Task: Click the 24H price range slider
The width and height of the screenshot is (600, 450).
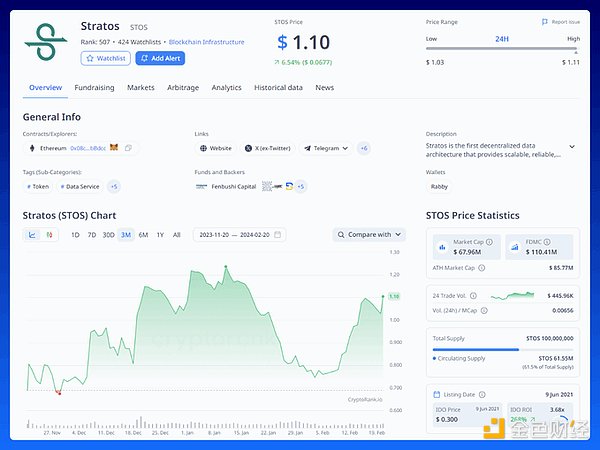Action: pyautogui.click(x=502, y=51)
